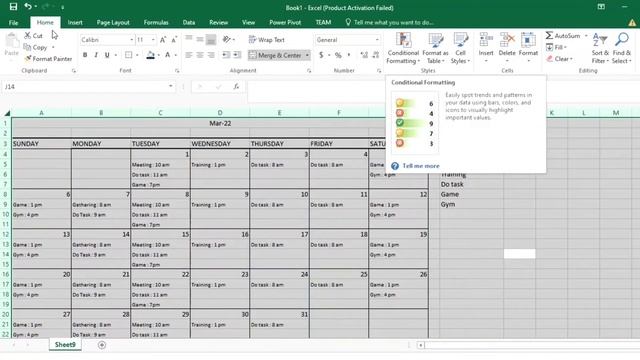The image size is (640, 360).
Task: Toggle Underline formatting
Action: [107, 55]
